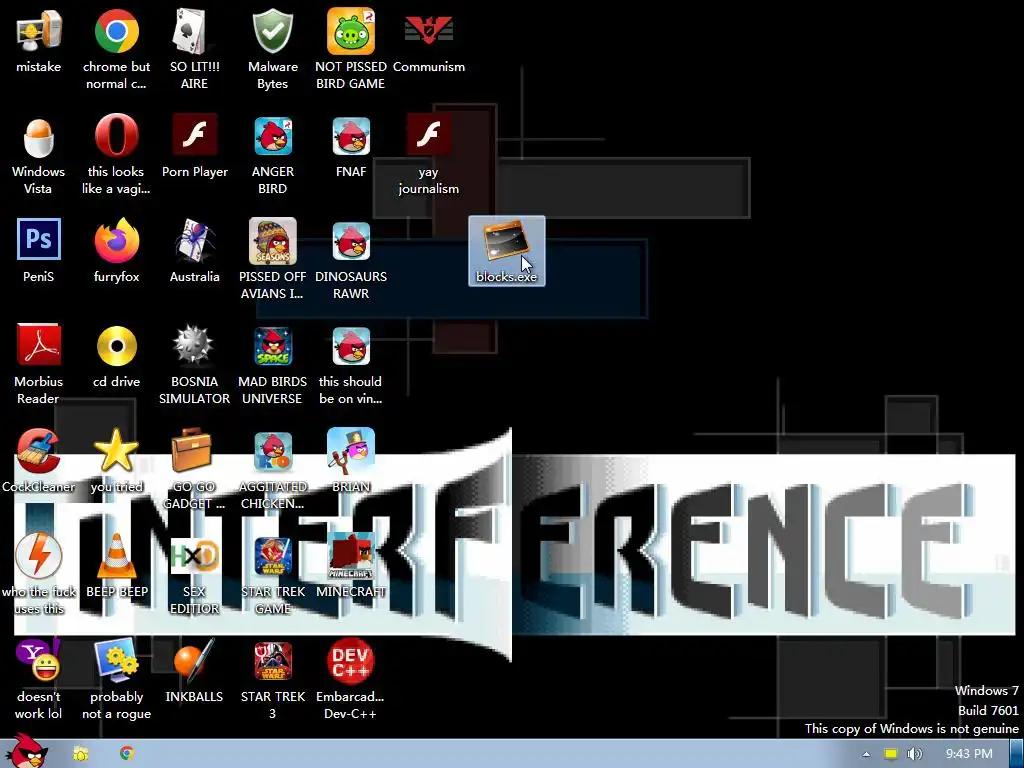Open the 'probably not a rogue' gears icon
The image size is (1024, 768).
click(116, 660)
